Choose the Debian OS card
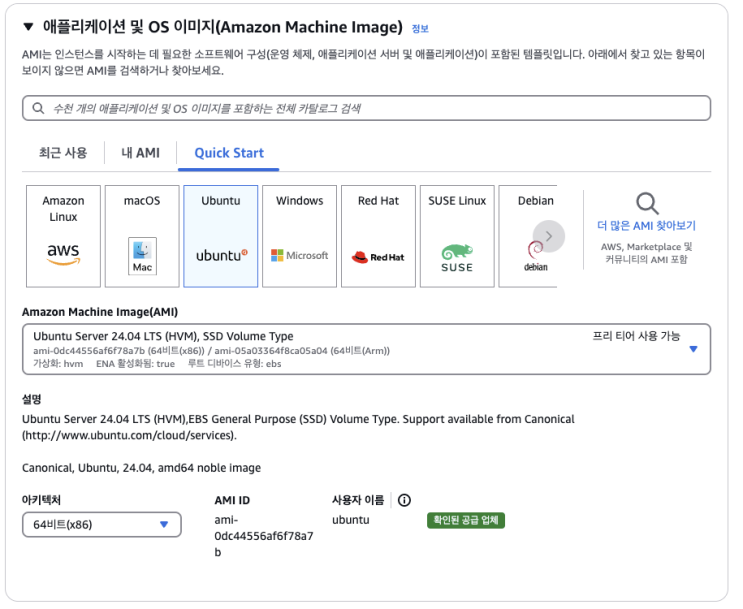Viewport: 743px width, 609px height. [x=528, y=236]
